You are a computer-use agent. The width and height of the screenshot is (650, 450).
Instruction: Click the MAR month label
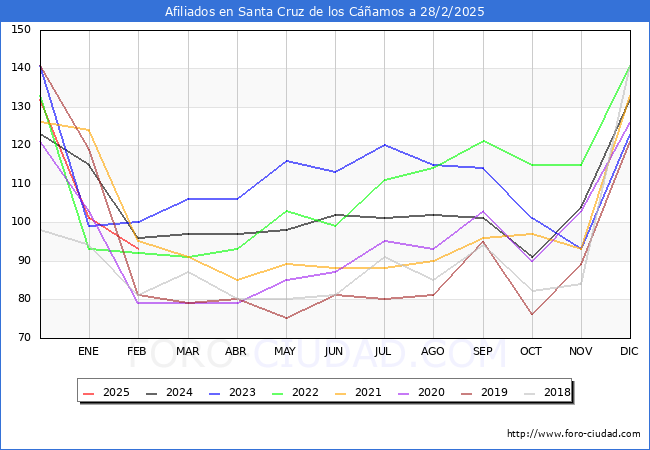(x=188, y=351)
